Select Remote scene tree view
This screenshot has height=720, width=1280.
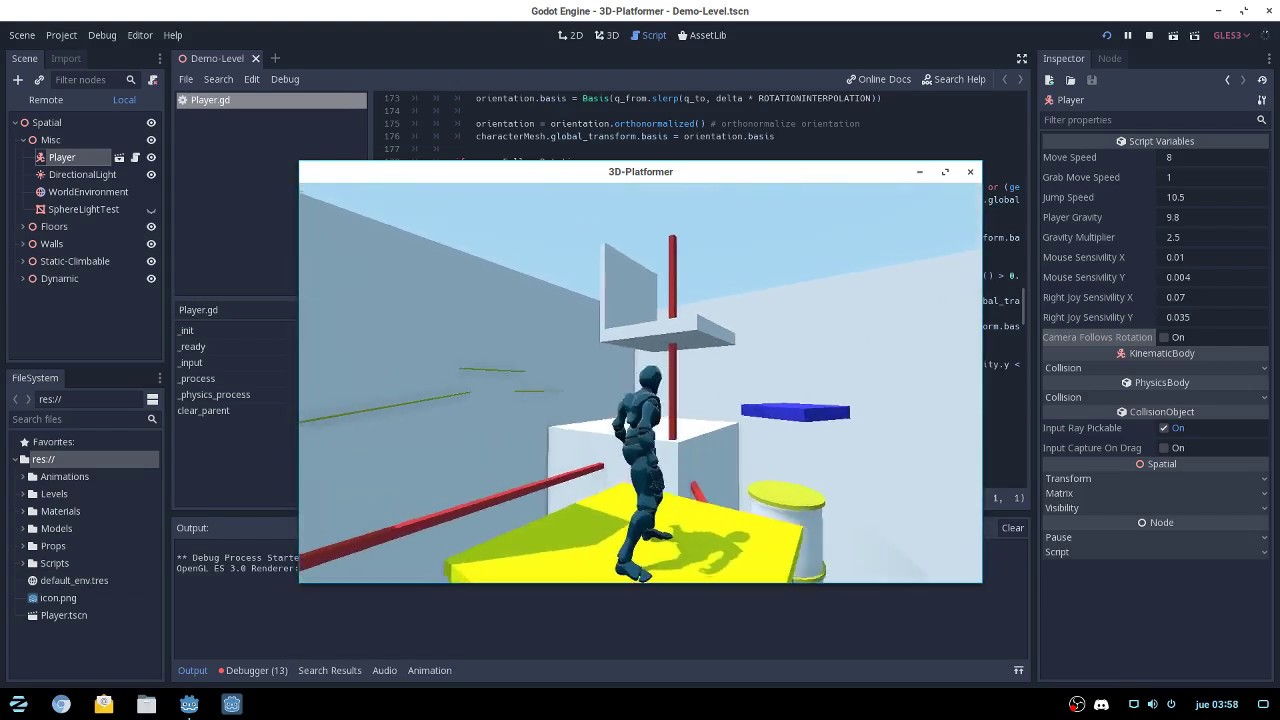[46, 100]
